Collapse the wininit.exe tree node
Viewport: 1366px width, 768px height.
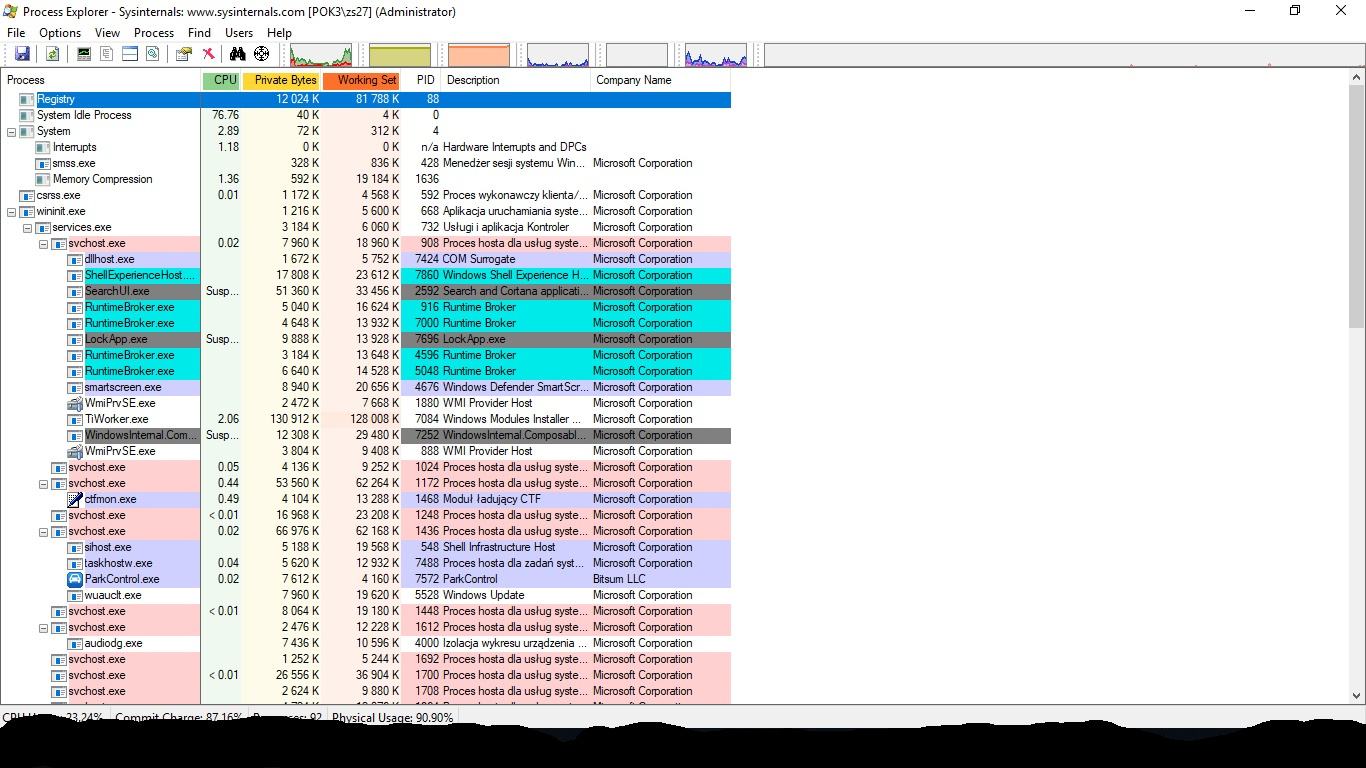12,211
